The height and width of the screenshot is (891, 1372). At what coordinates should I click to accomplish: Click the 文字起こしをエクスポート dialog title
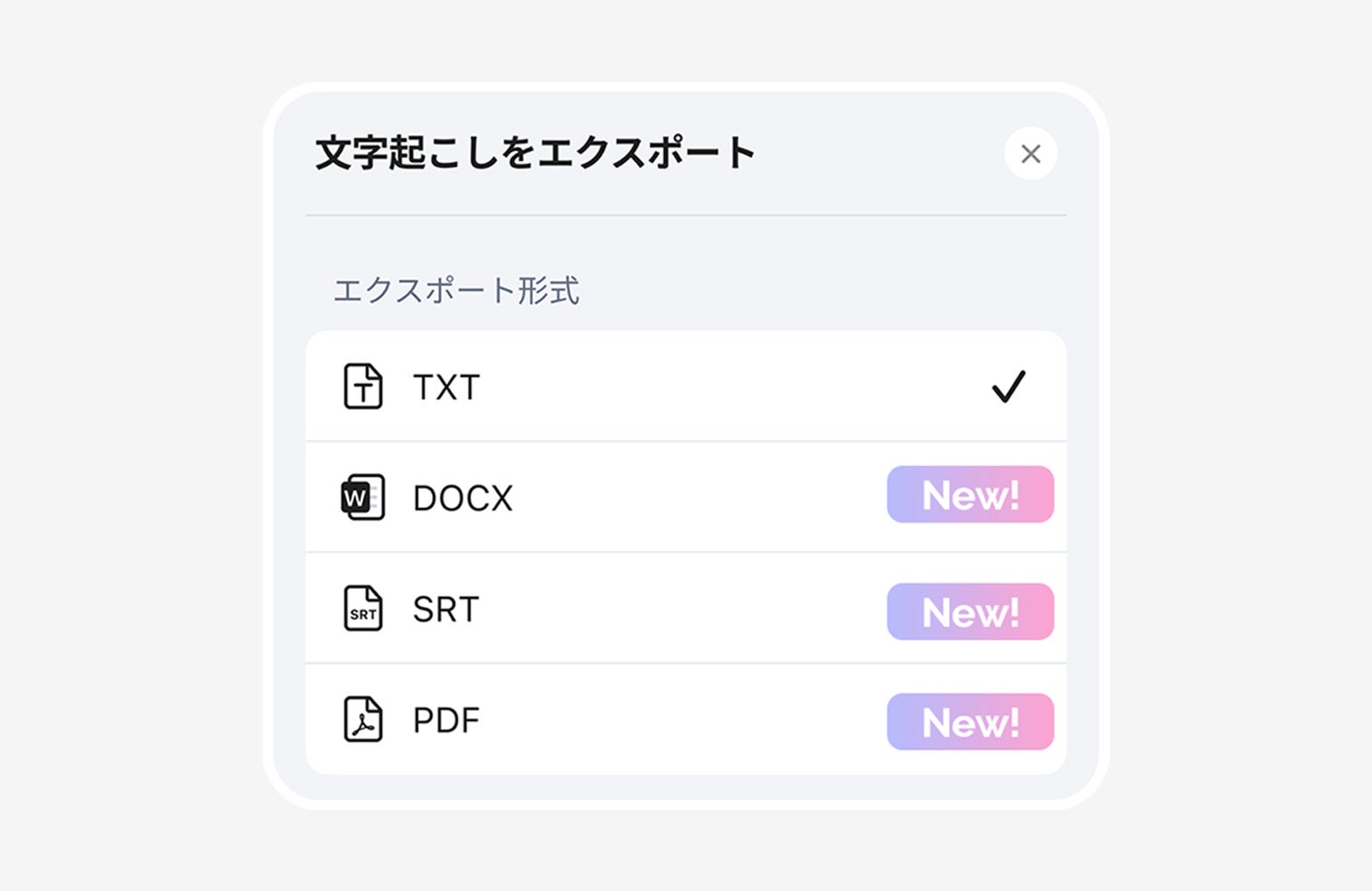[535, 152]
